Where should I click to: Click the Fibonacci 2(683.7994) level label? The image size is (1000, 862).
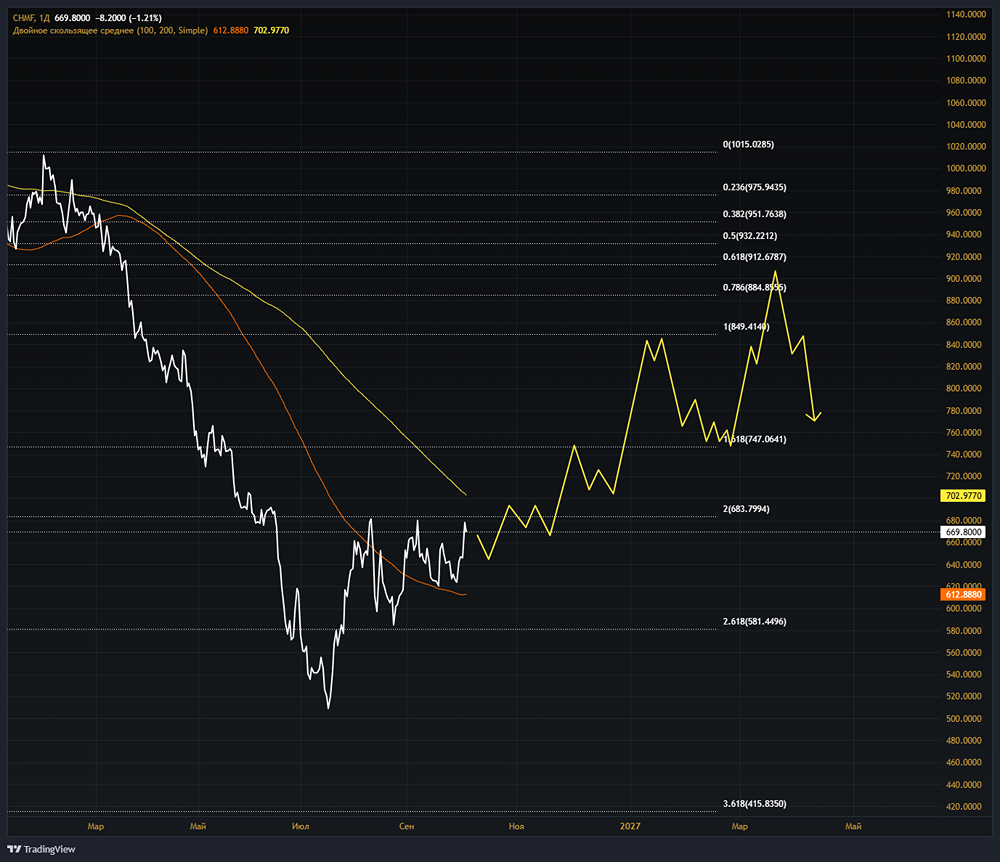click(746, 509)
